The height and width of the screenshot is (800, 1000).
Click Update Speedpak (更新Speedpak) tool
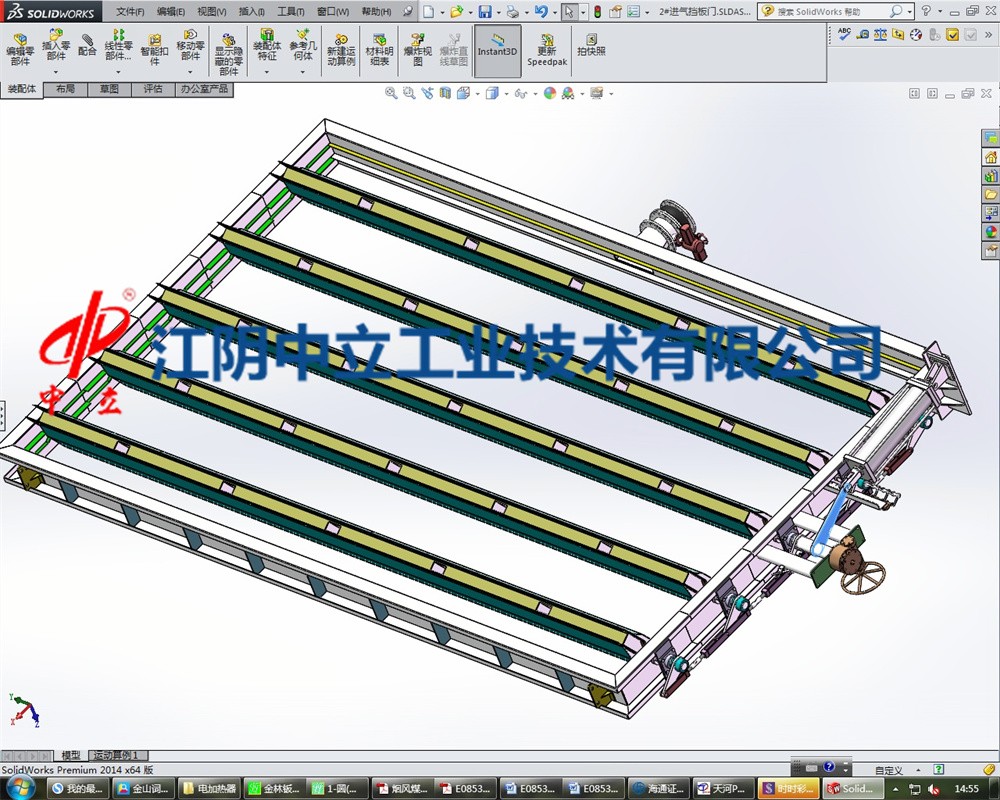[x=547, y=50]
